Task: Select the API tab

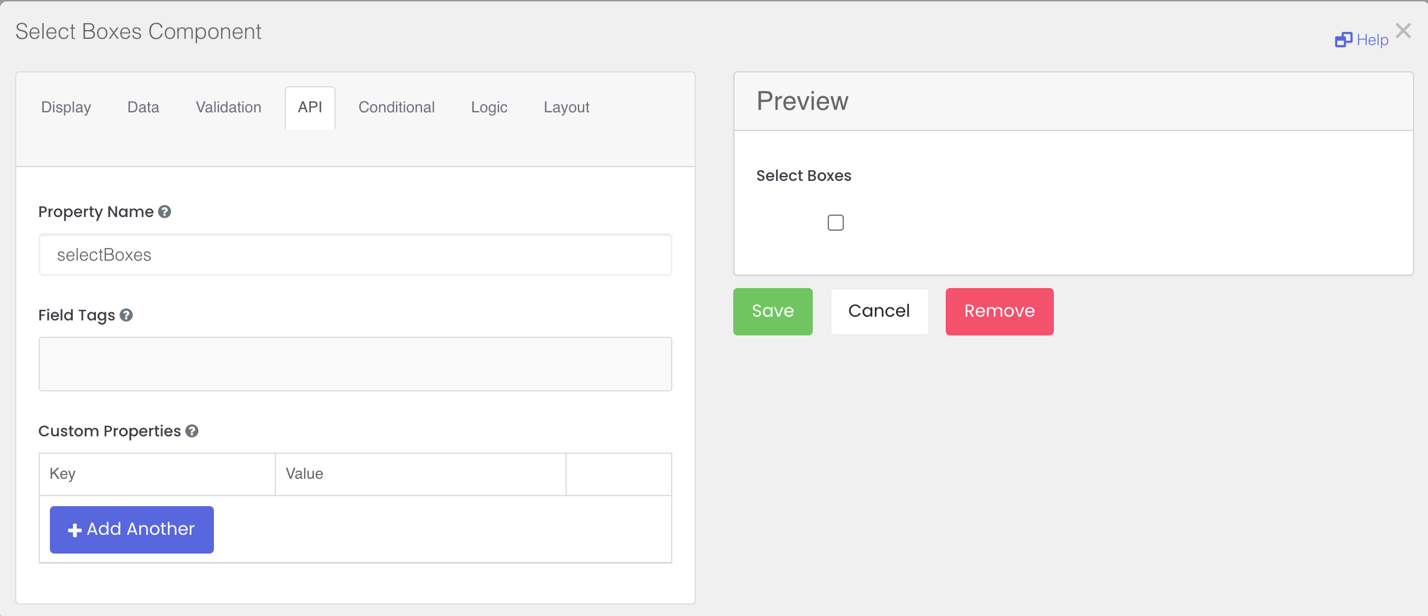Action: click(x=310, y=107)
